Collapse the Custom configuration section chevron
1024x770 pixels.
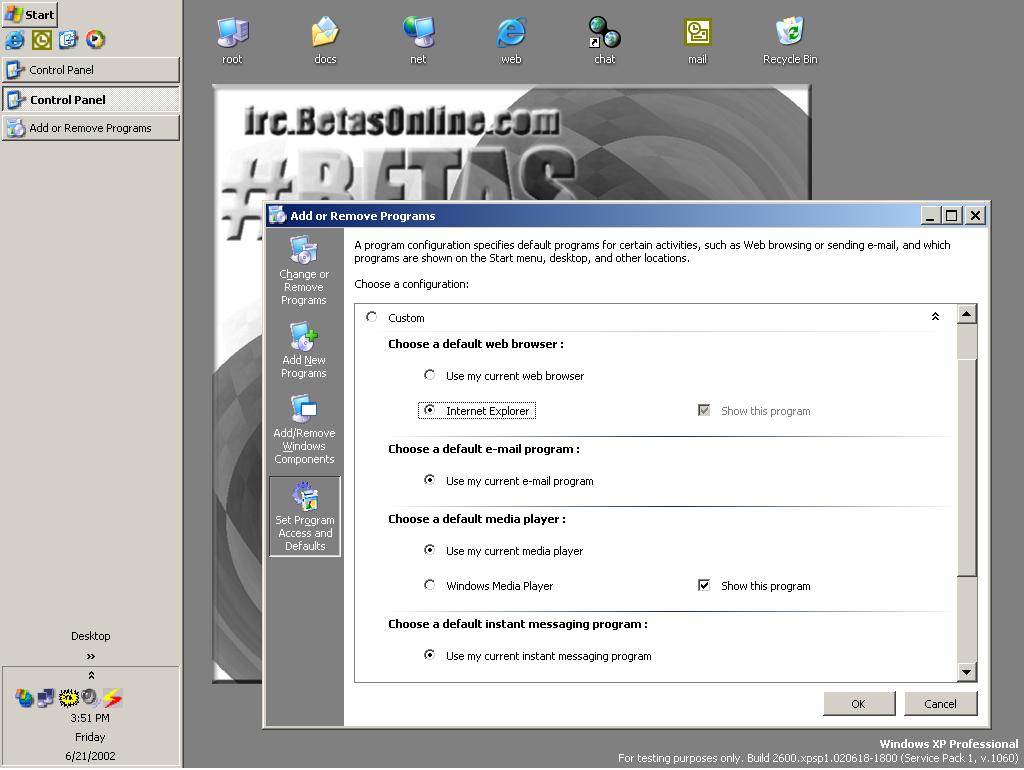point(935,317)
